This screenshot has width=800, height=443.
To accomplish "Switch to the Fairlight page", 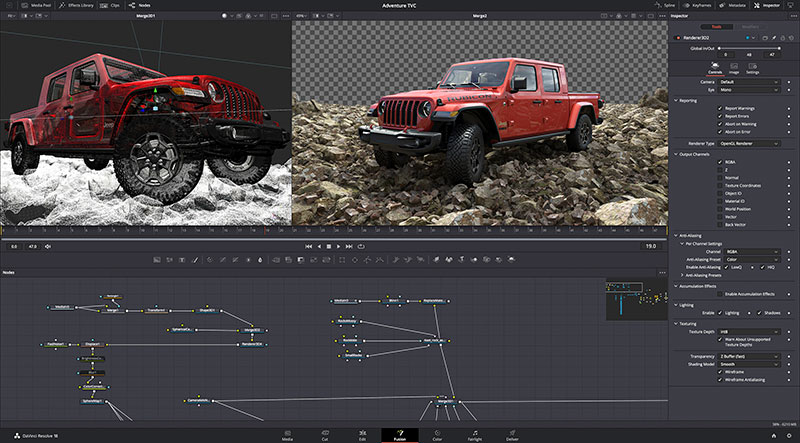I will (x=474, y=435).
